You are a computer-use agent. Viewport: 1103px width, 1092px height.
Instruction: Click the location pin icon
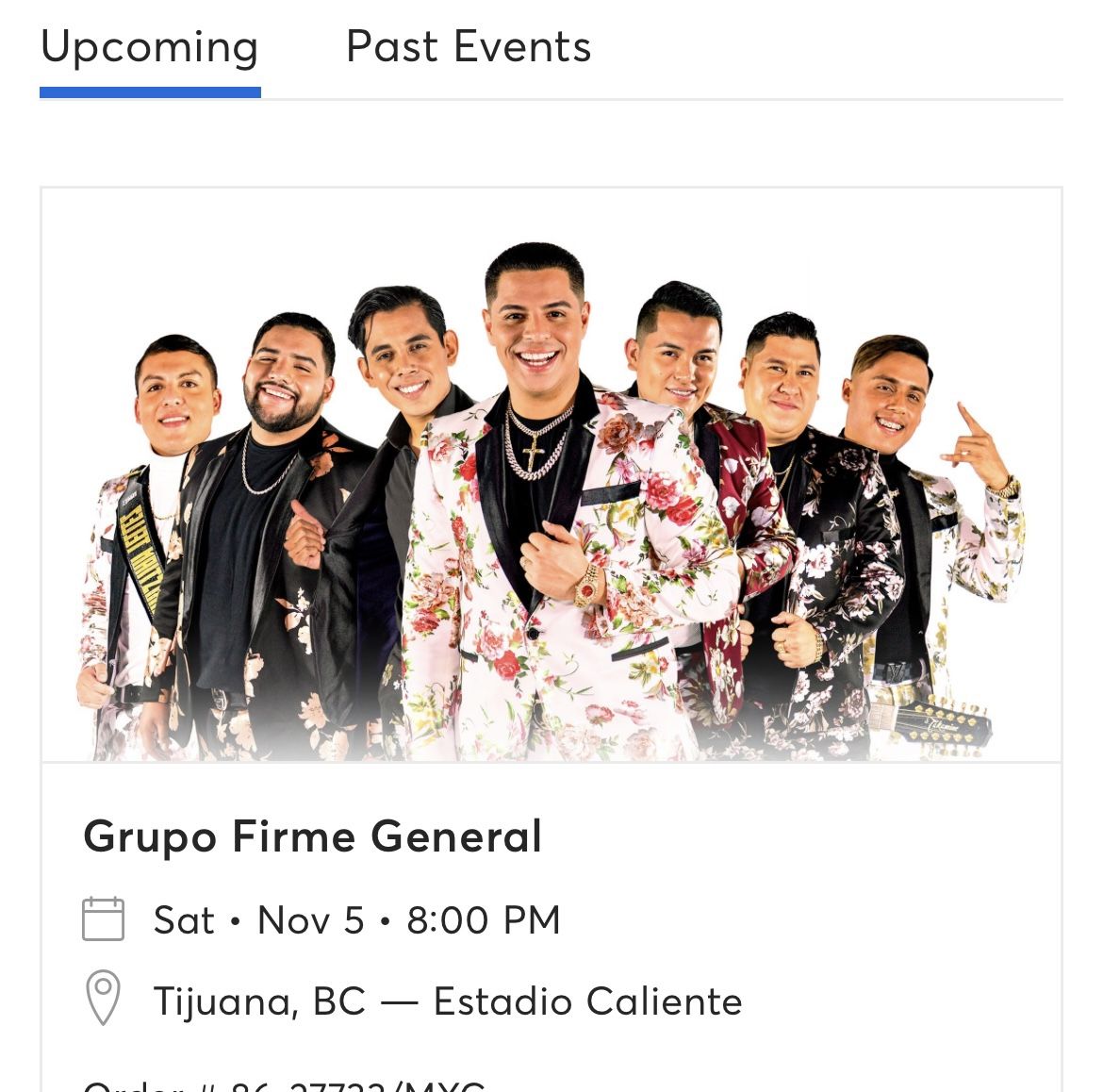[x=103, y=997]
